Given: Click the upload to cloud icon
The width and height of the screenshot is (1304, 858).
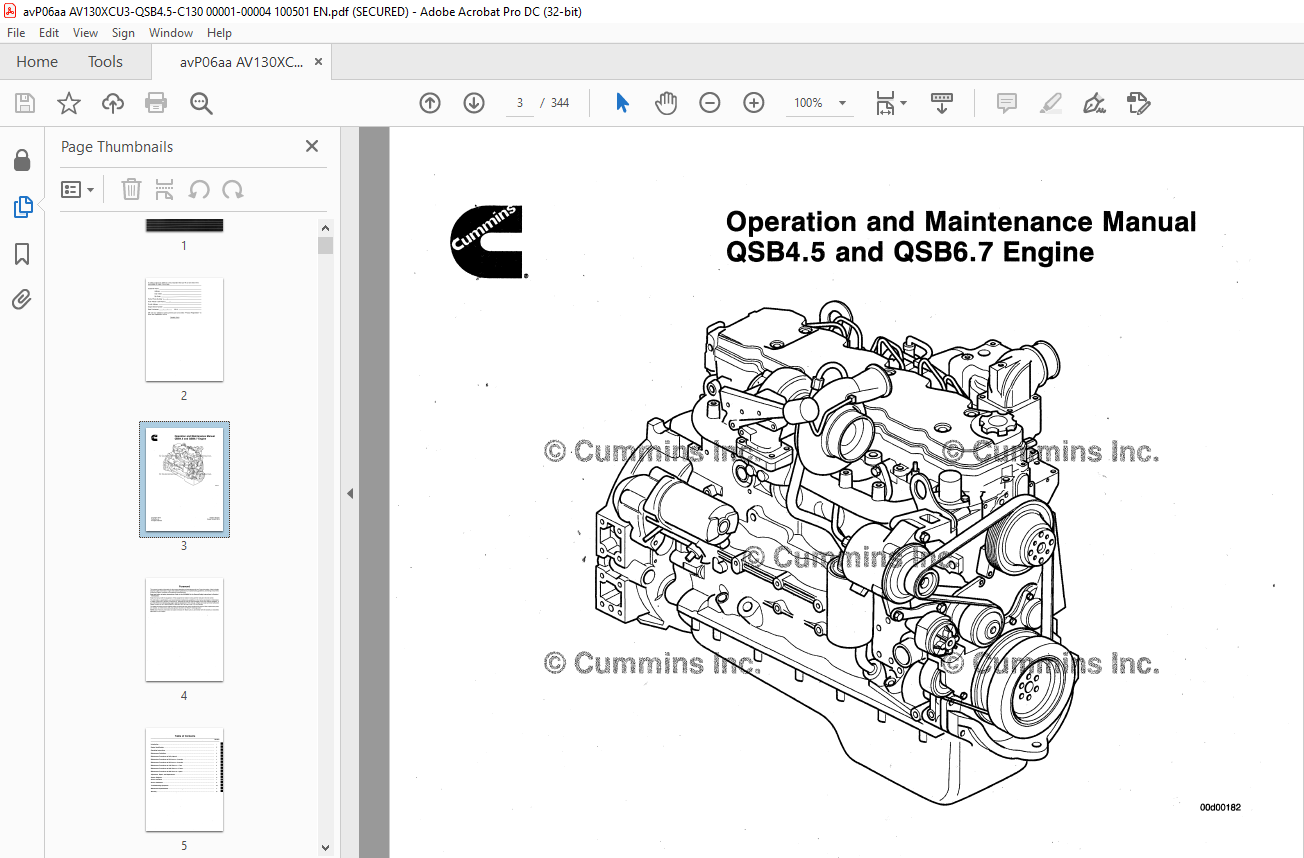Looking at the screenshot, I should click(113, 103).
